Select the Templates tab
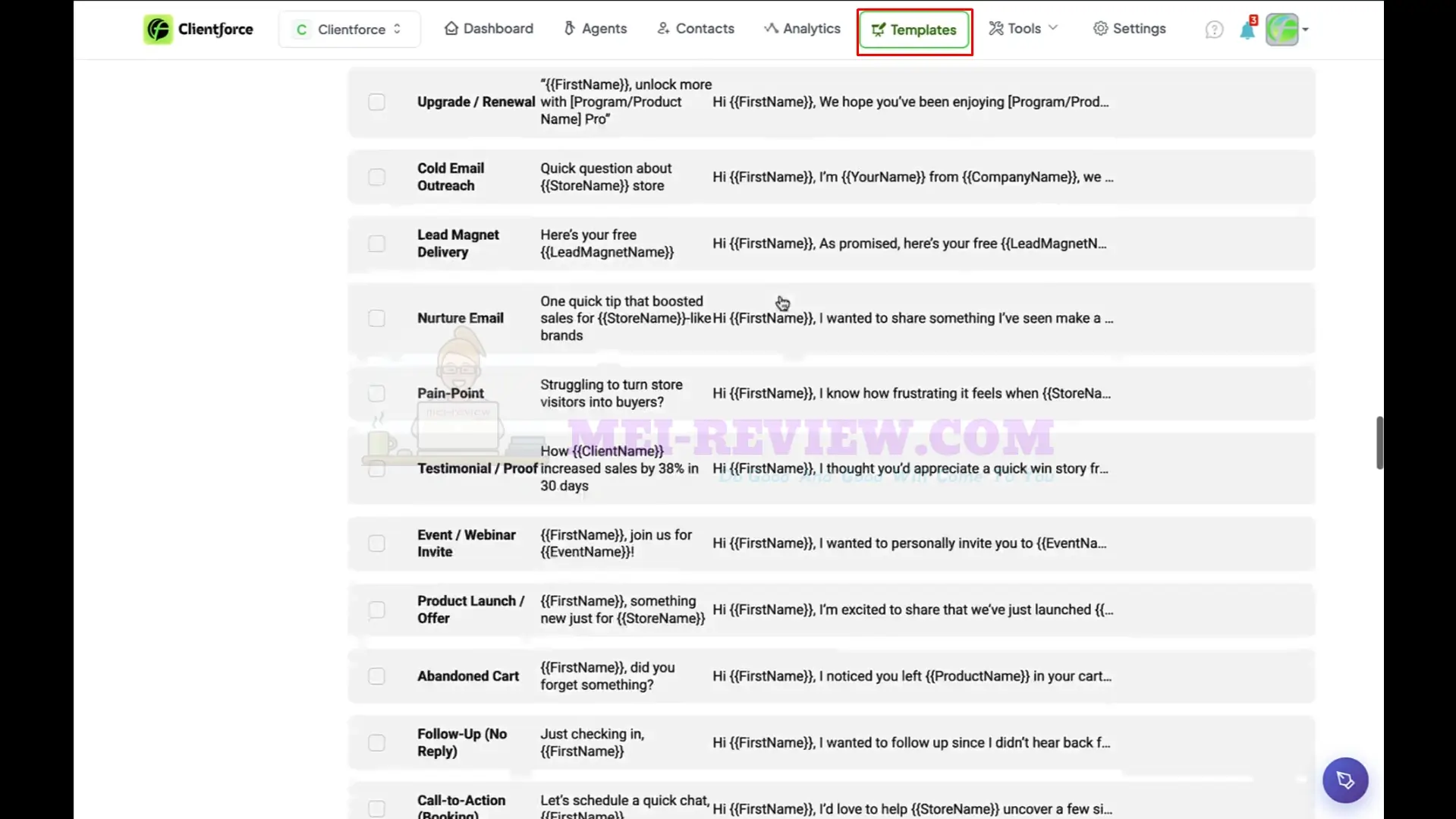This screenshot has width=1456, height=819. (x=914, y=30)
